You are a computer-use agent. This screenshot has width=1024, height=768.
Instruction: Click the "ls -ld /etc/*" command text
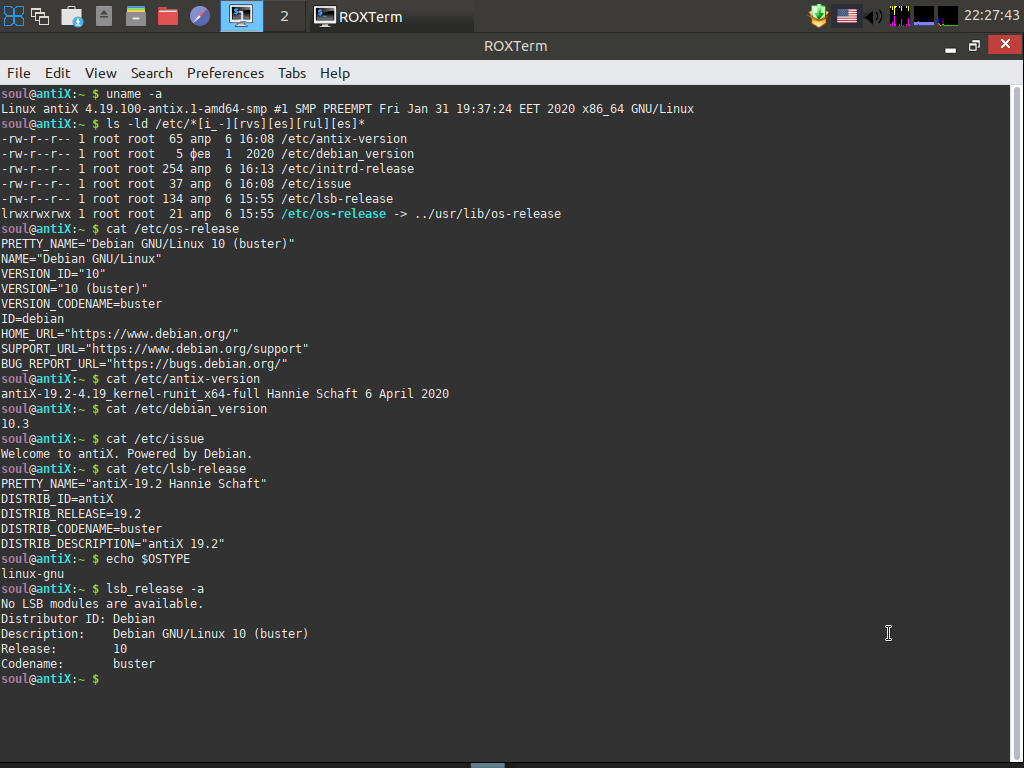(236, 124)
